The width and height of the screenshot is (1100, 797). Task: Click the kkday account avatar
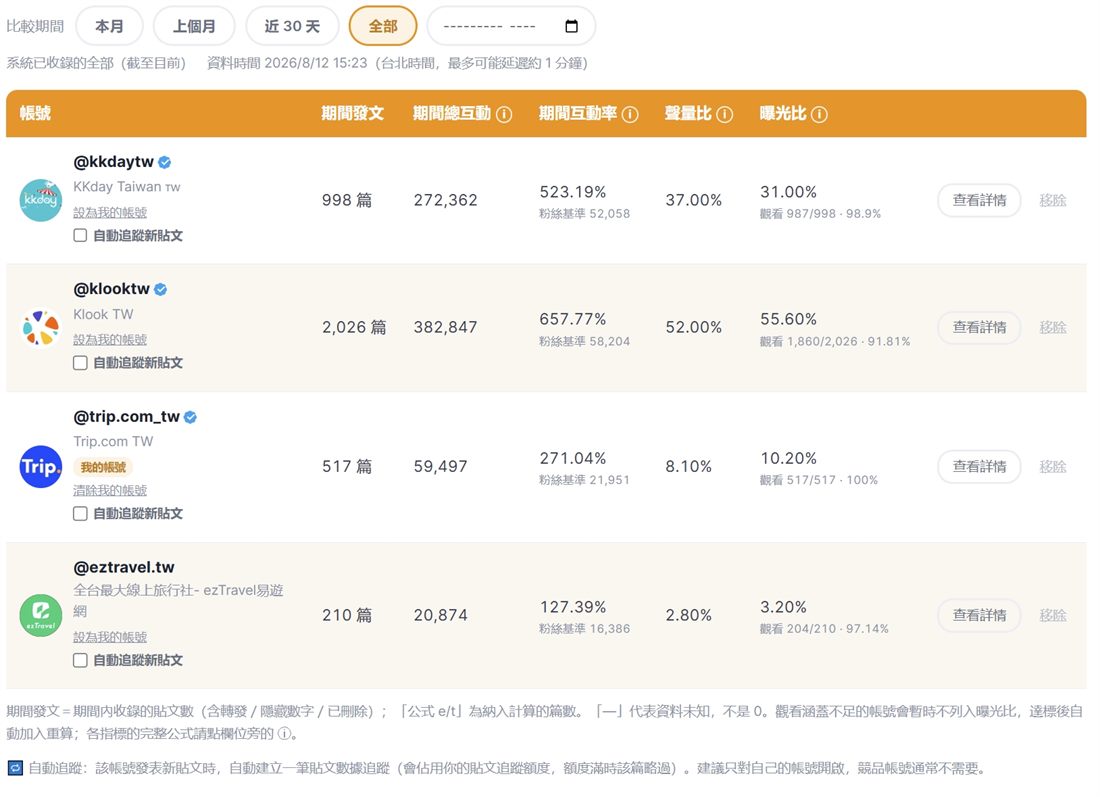click(x=41, y=200)
